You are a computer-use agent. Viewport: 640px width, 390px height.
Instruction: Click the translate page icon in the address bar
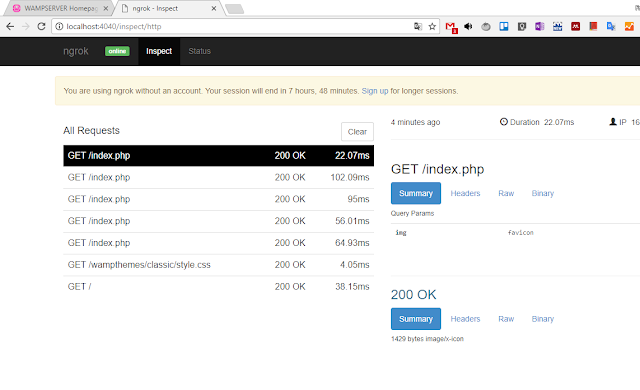tap(418, 27)
